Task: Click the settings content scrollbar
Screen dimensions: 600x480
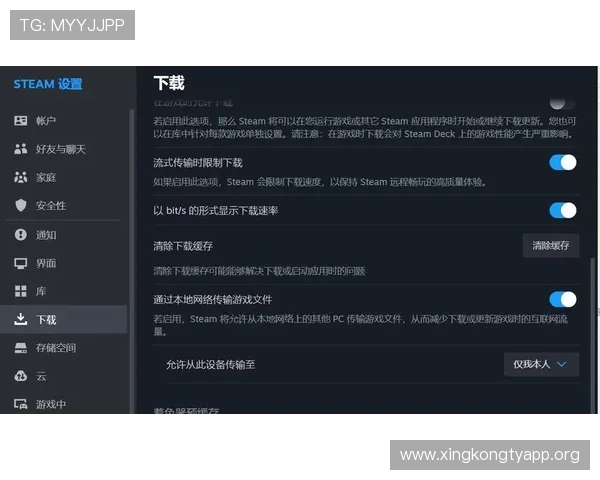Action: pos(593,335)
